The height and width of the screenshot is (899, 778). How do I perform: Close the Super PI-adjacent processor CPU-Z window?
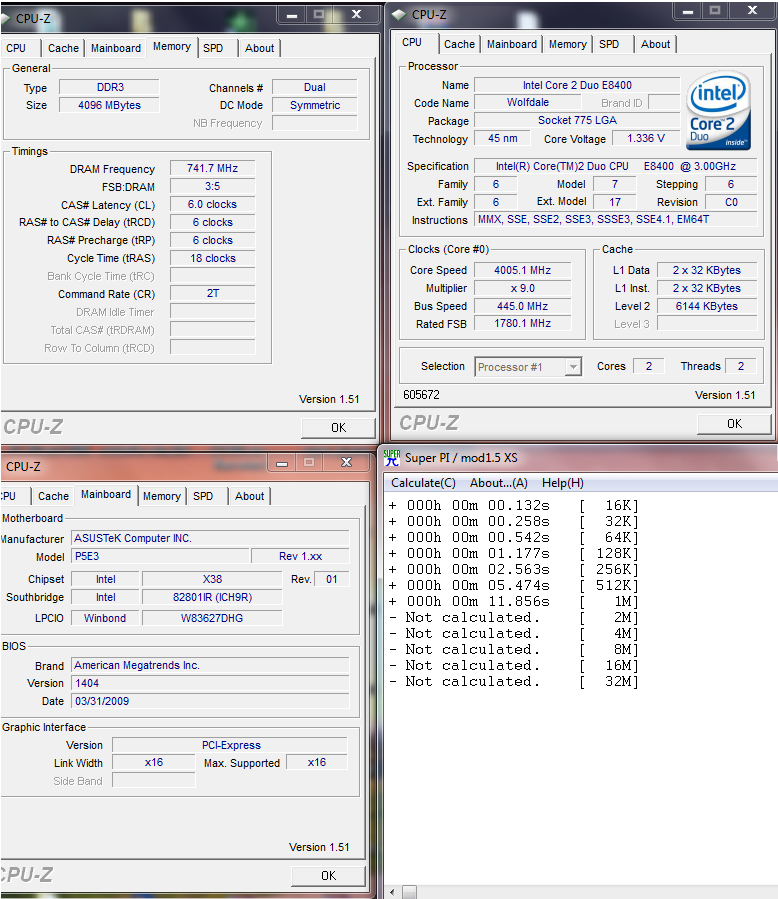(x=752, y=10)
